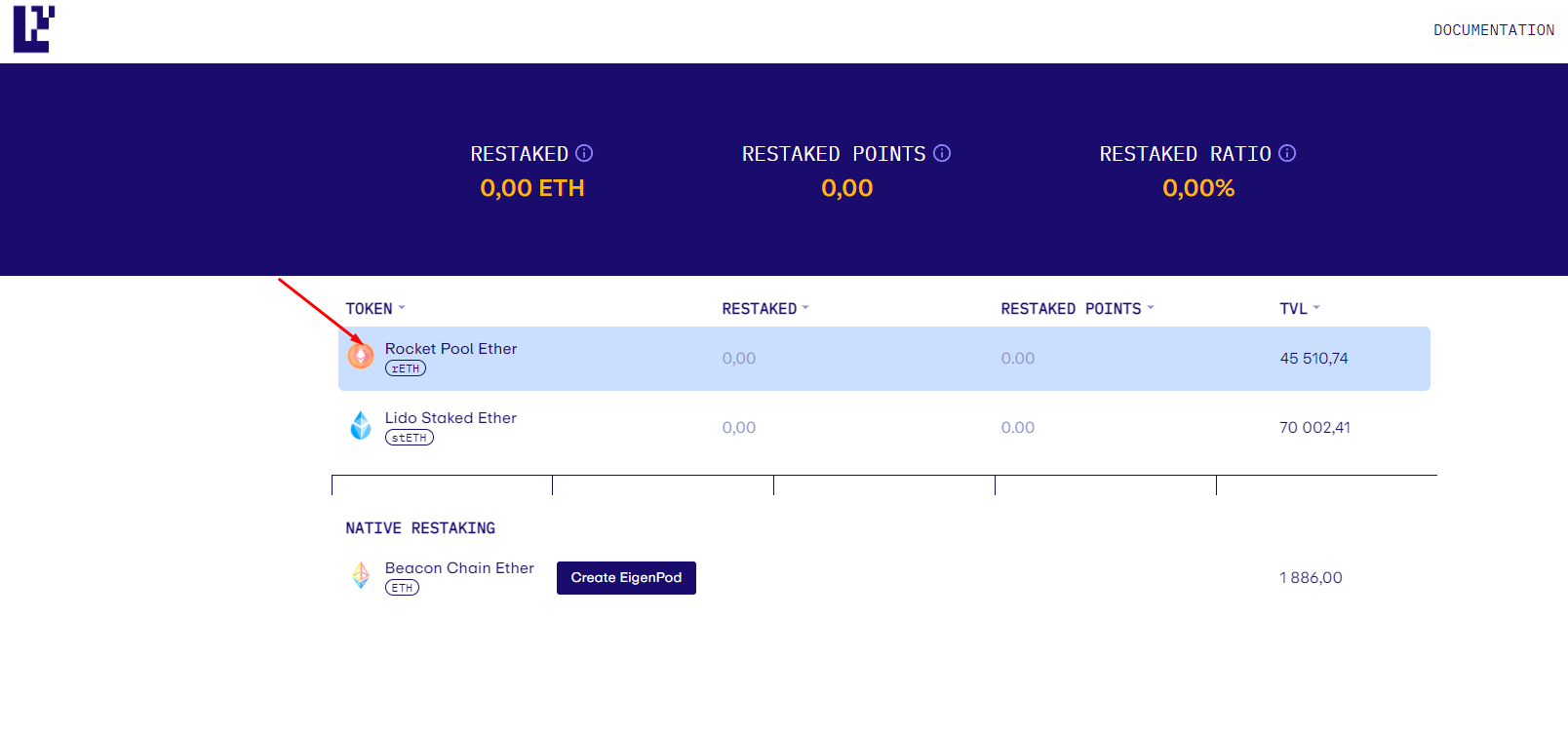Click the info icon next to RESTAKED

(x=584, y=153)
